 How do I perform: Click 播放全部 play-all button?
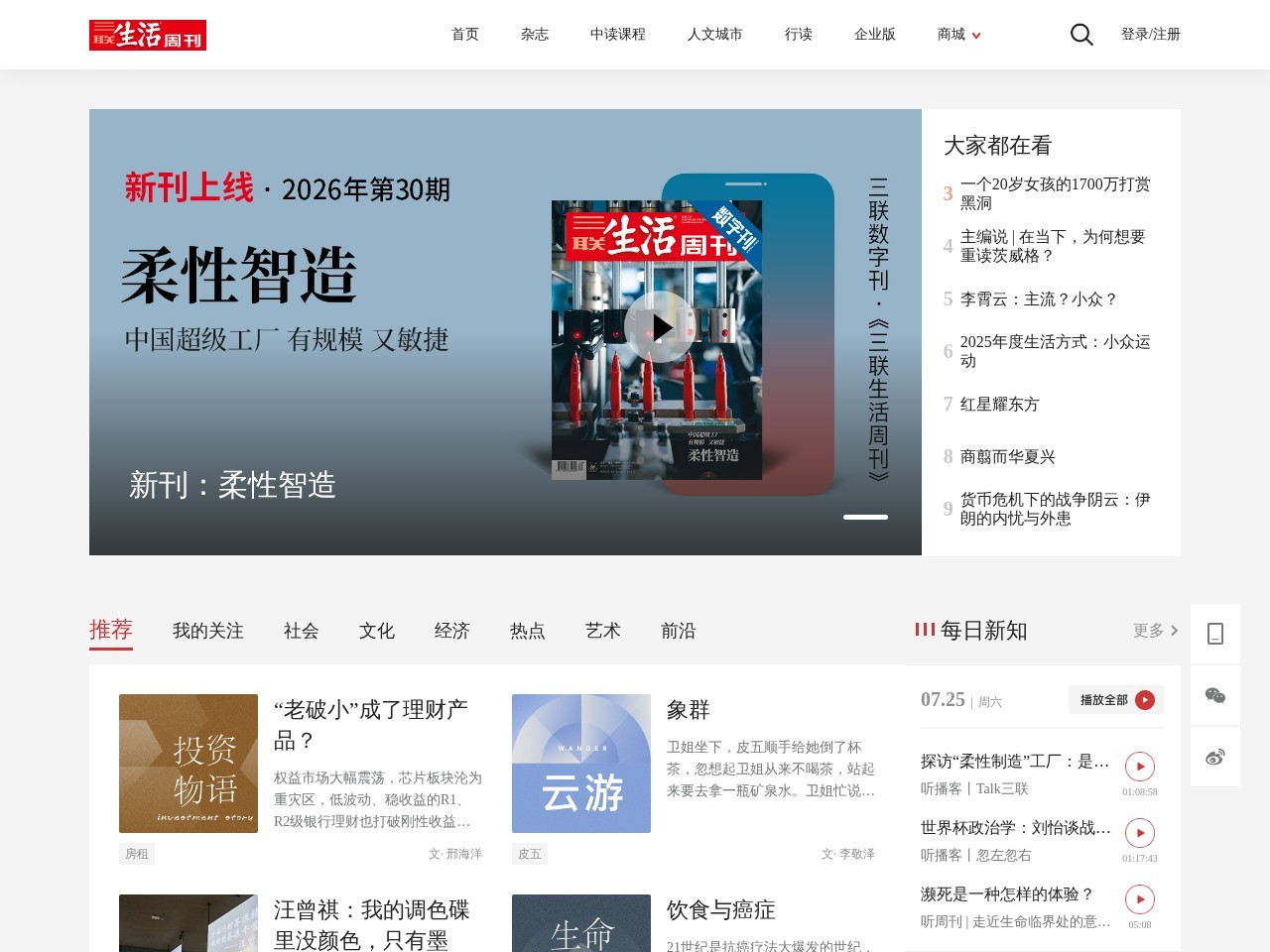[x=1116, y=699]
